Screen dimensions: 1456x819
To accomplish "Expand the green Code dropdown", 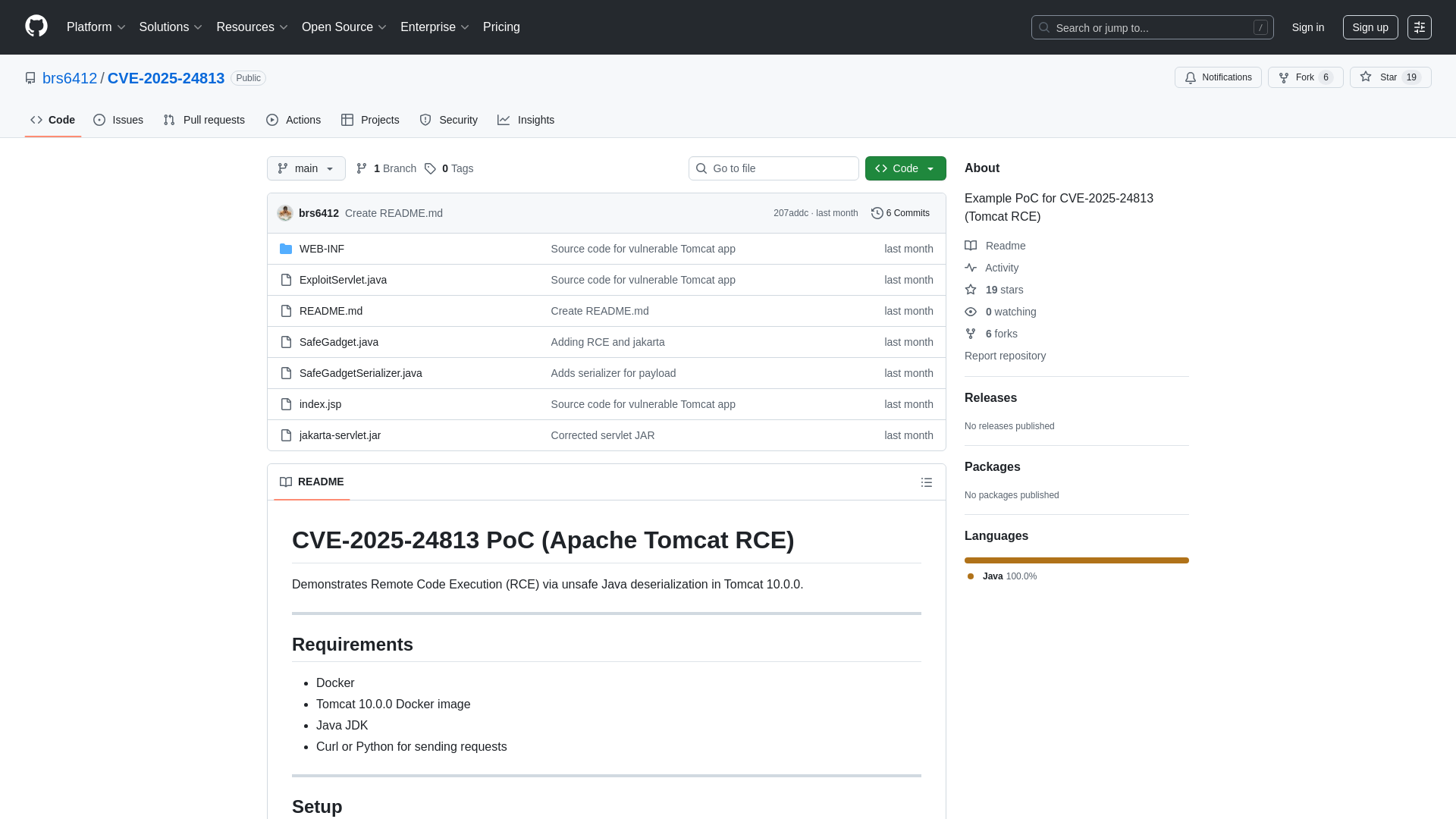I will click(x=905, y=168).
